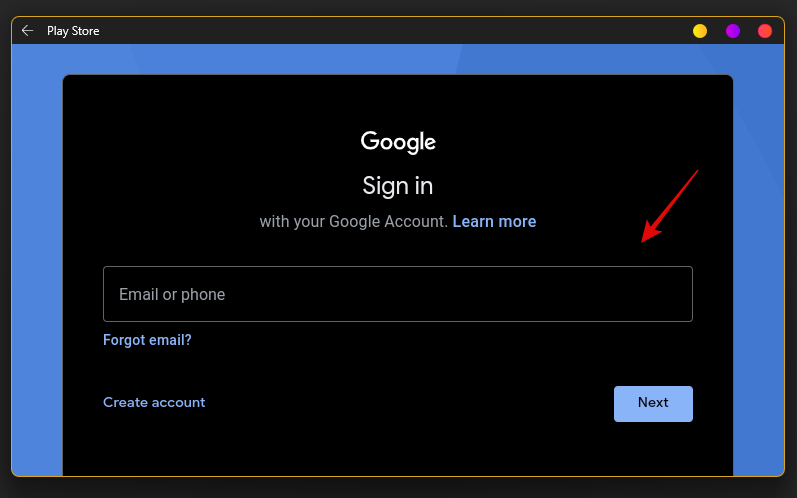Recover address via the Forgot email? link
The height and width of the screenshot is (498, 797).
click(x=147, y=340)
